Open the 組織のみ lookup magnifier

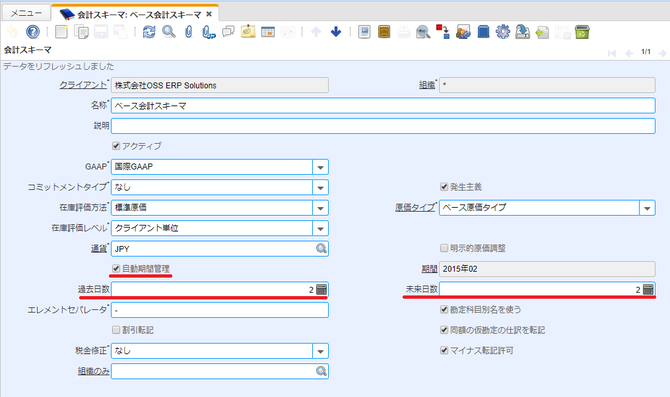pyautogui.click(x=321, y=371)
